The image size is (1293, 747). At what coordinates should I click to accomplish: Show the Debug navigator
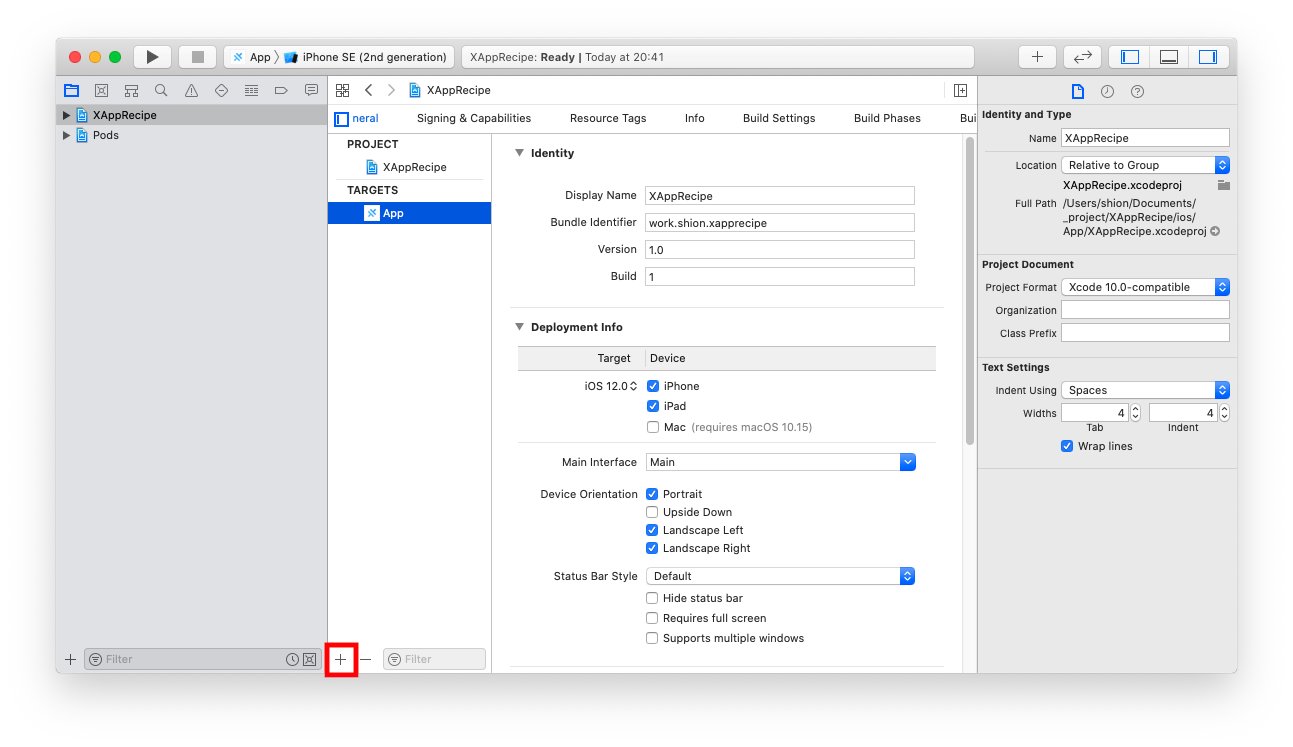[x=251, y=90]
